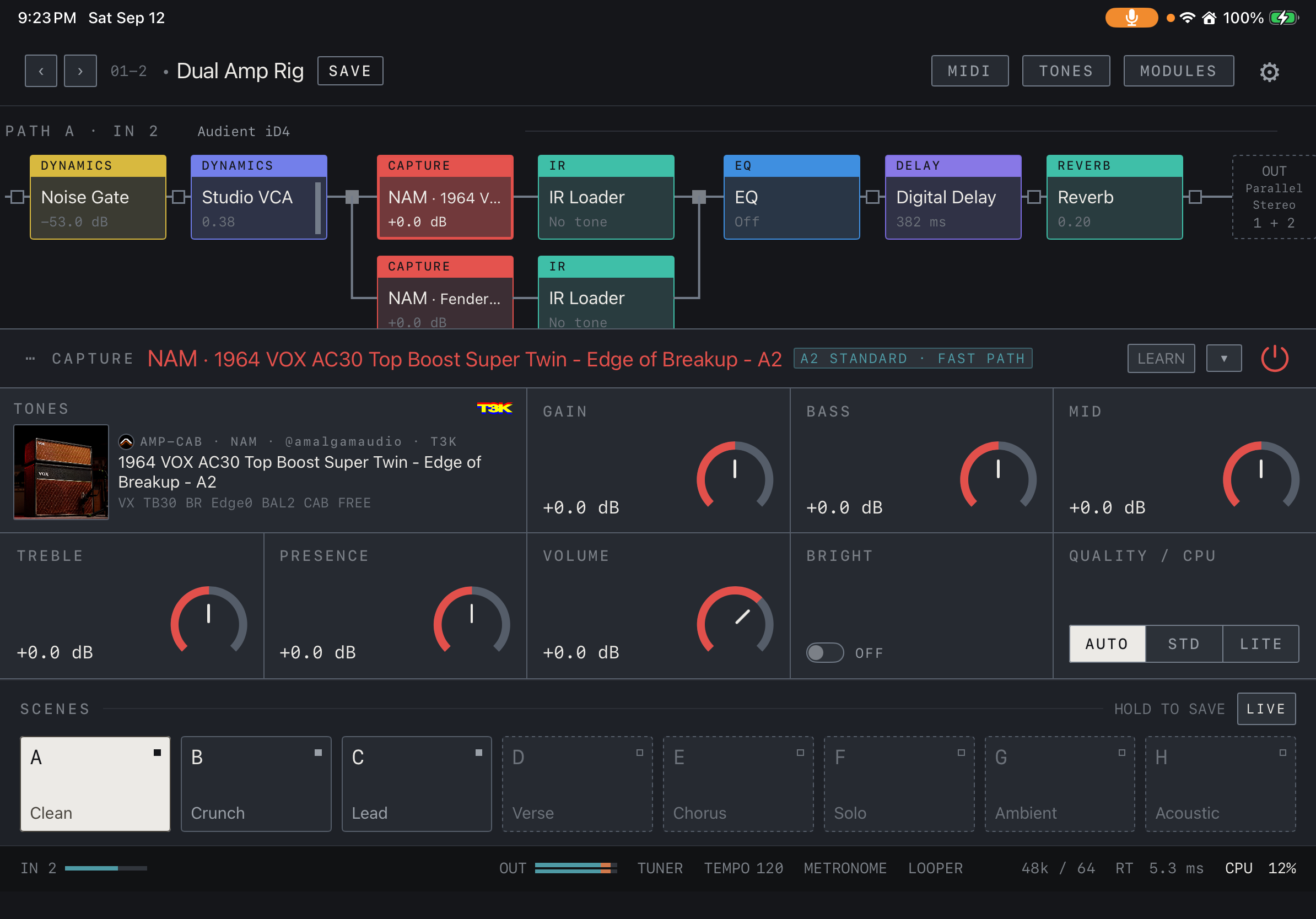The height and width of the screenshot is (919, 1316).
Task: Switch to scene C Lead
Action: tap(417, 784)
